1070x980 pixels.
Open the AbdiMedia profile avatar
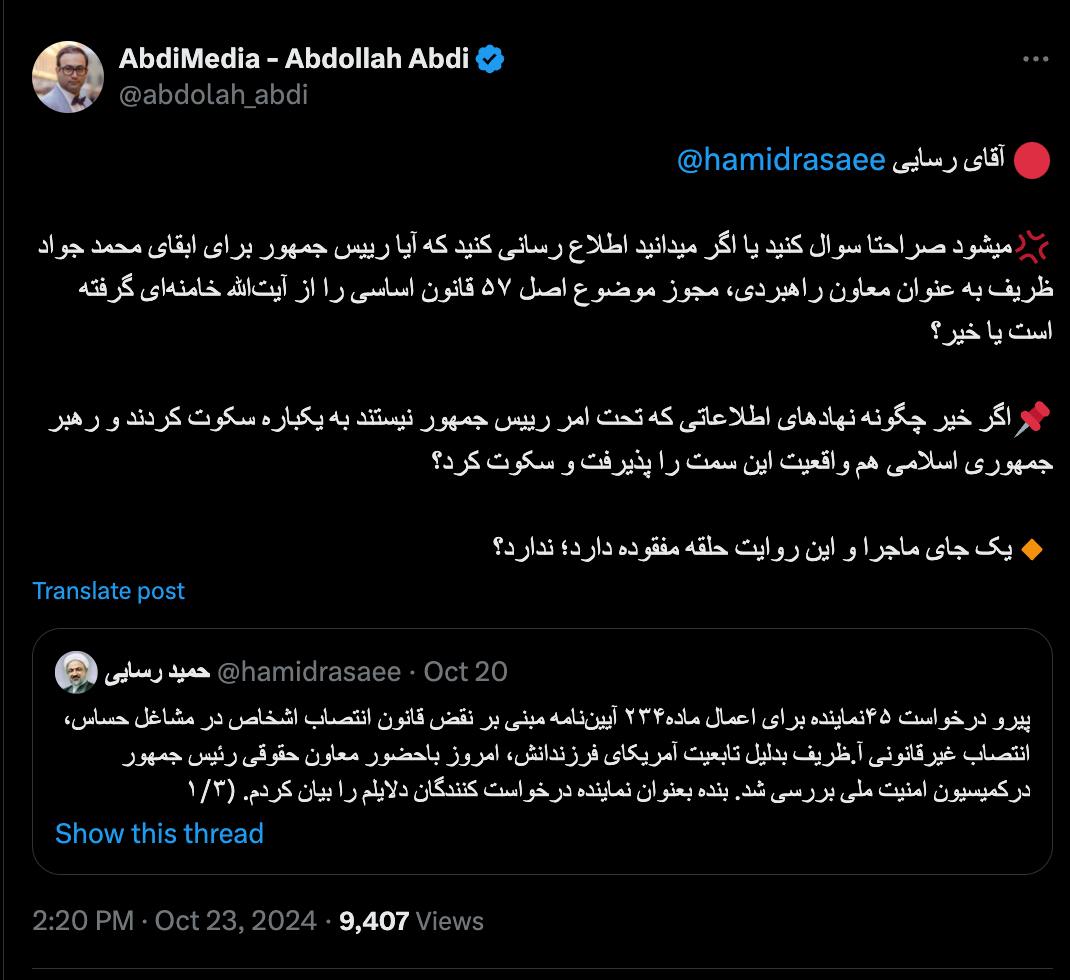pos(68,76)
